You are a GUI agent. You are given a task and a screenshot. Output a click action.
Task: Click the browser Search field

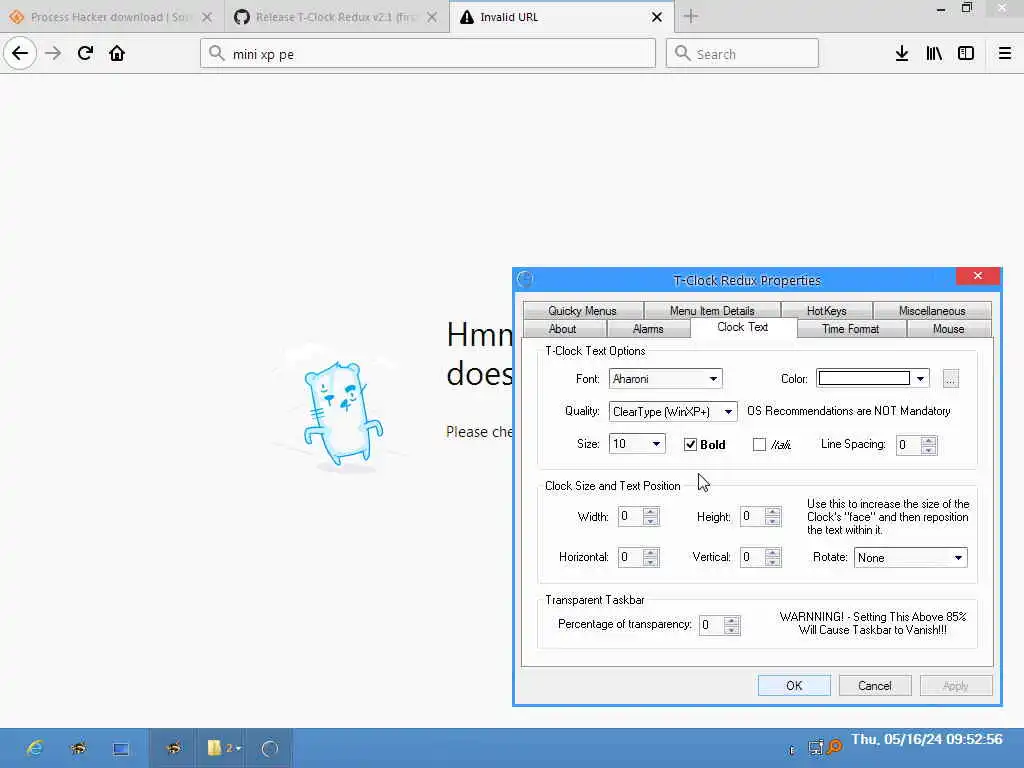742,54
